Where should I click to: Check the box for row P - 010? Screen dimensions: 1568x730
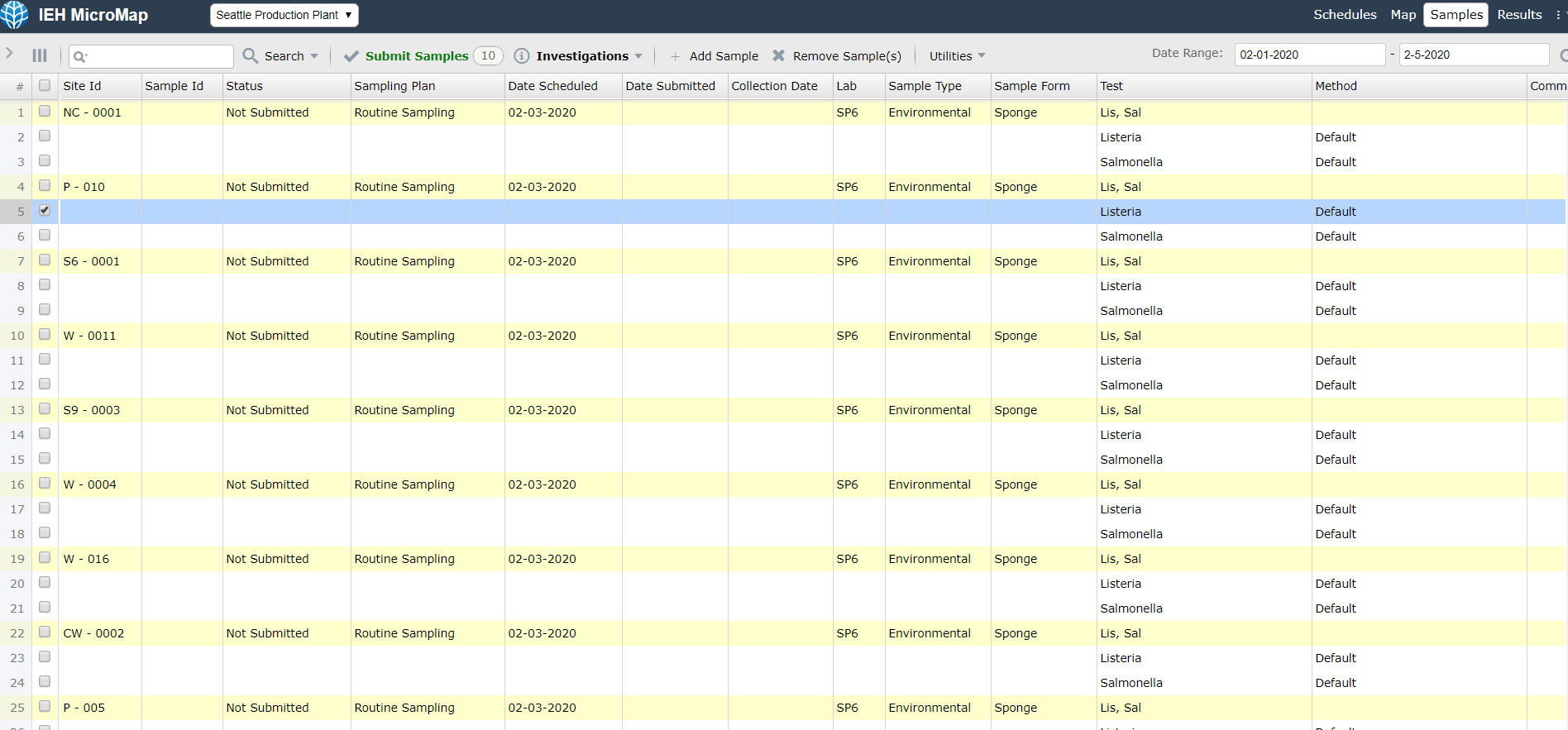point(45,185)
